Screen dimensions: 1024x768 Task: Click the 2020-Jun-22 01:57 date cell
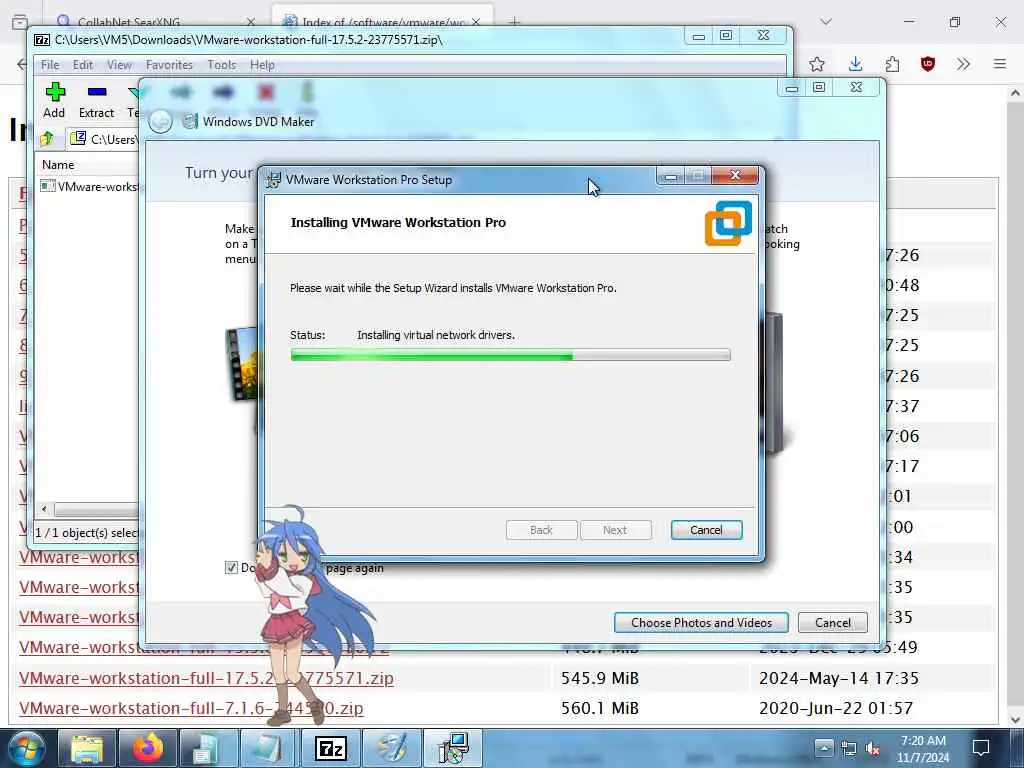(x=836, y=708)
